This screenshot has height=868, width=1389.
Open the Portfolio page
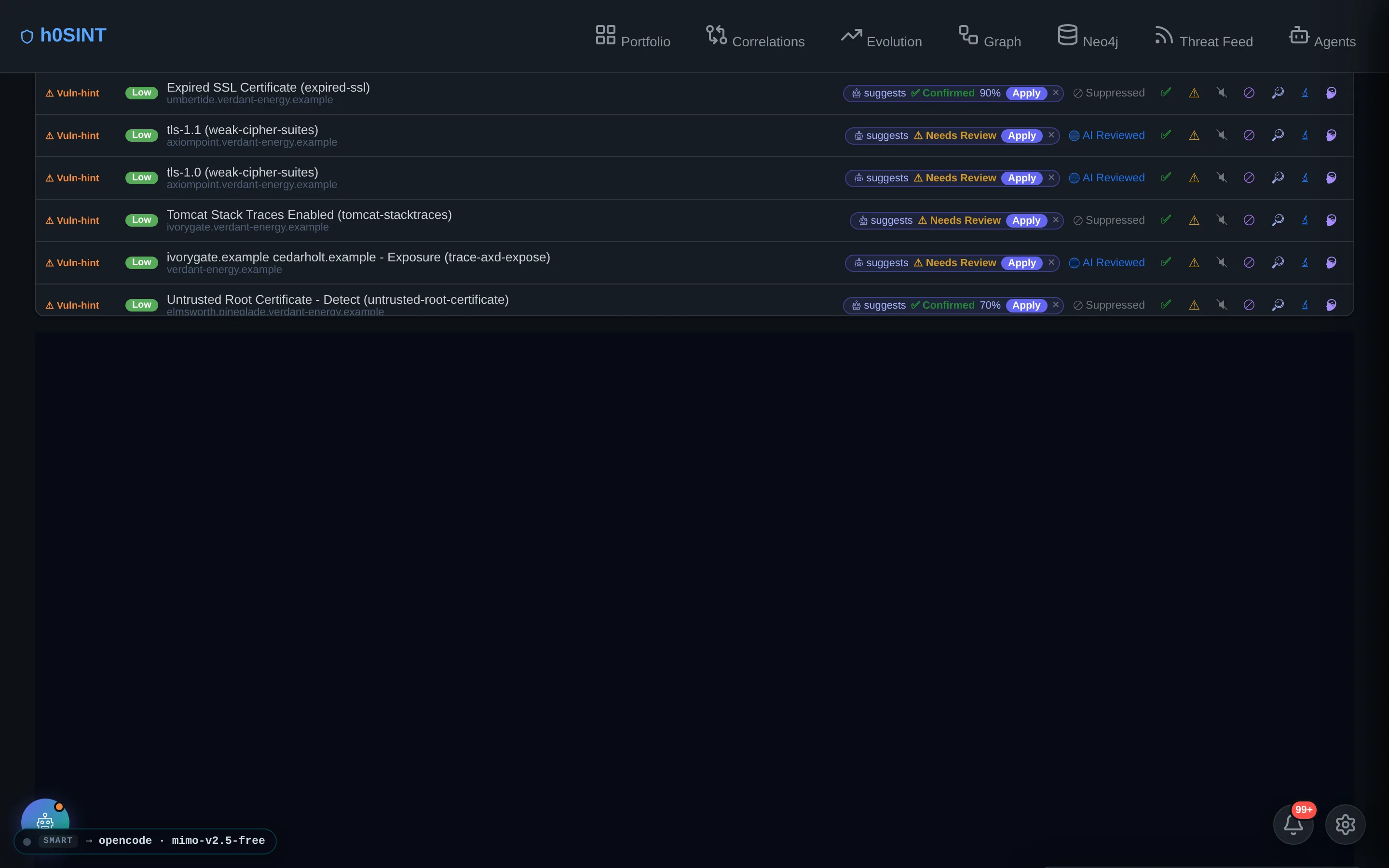[x=632, y=36]
